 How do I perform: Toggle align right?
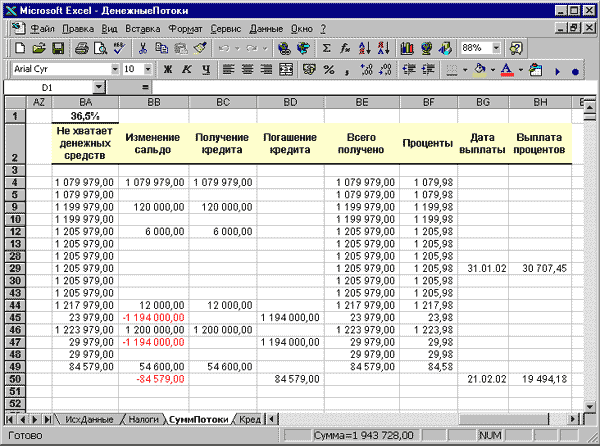click(266, 70)
